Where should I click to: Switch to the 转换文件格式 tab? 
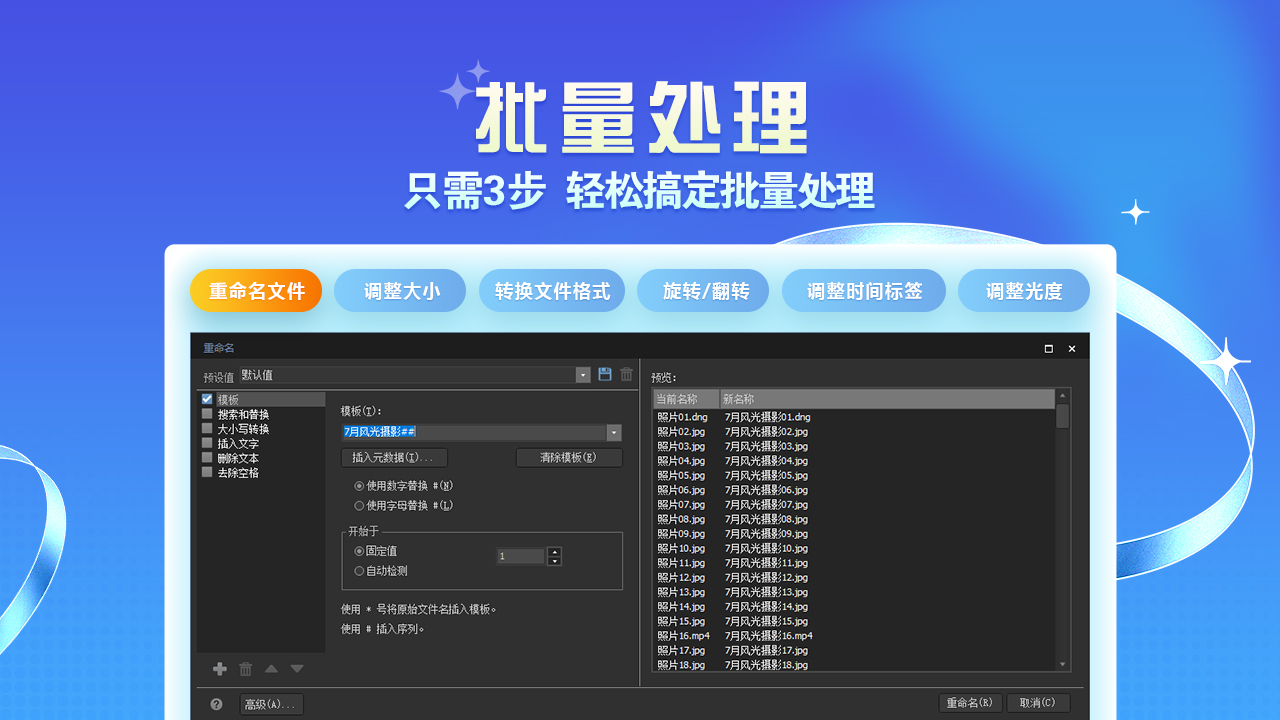pyautogui.click(x=553, y=290)
